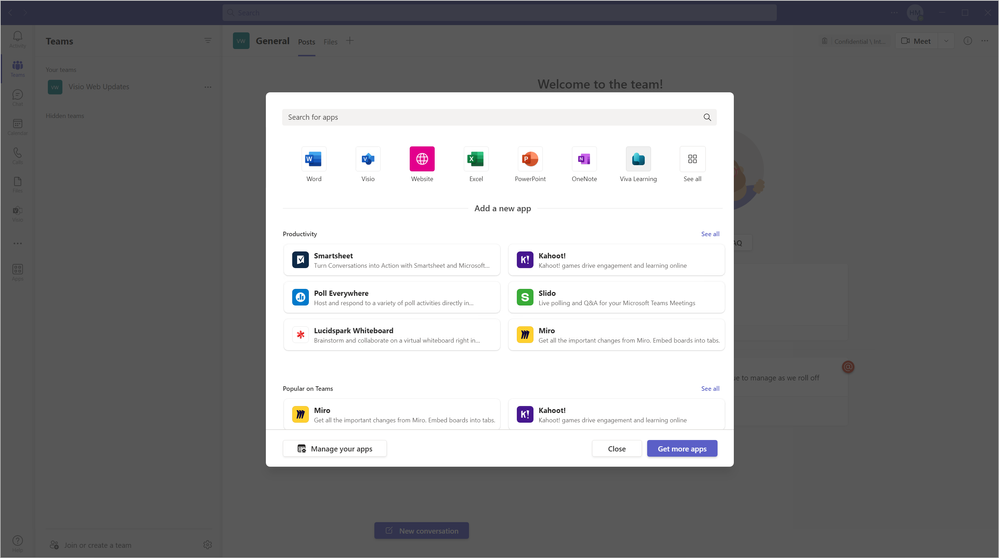Open team management settings gear

pos(207,545)
